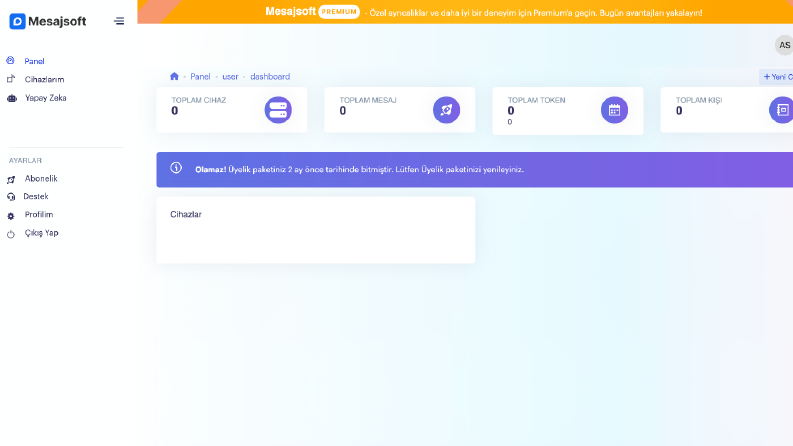The image size is (793, 446).
Task: Click the Toplam Kişi contacts icon
Action: pos(781,110)
